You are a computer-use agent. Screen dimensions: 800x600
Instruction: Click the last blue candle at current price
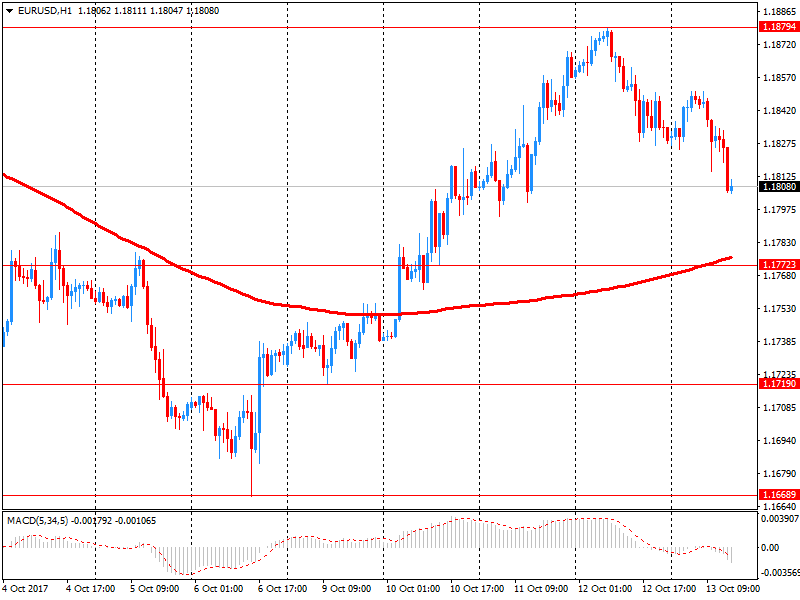tap(732, 187)
